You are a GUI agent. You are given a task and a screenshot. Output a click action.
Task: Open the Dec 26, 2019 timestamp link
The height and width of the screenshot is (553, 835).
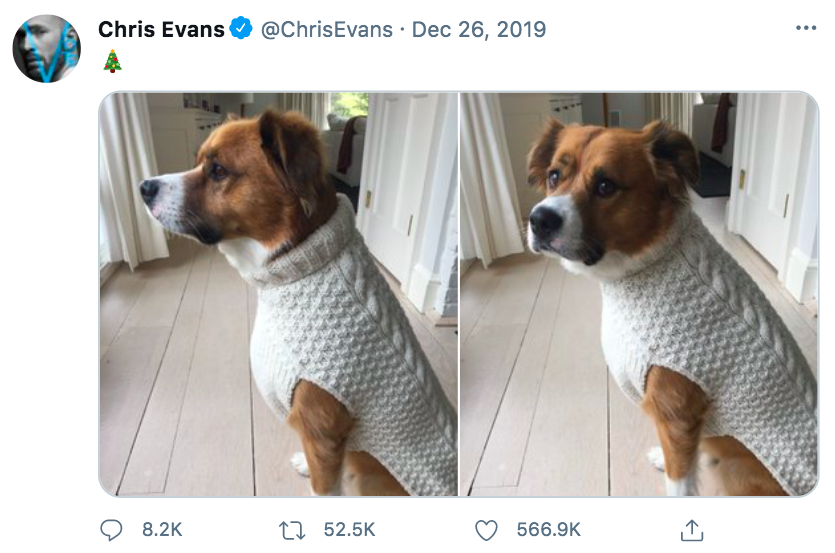pos(479,29)
